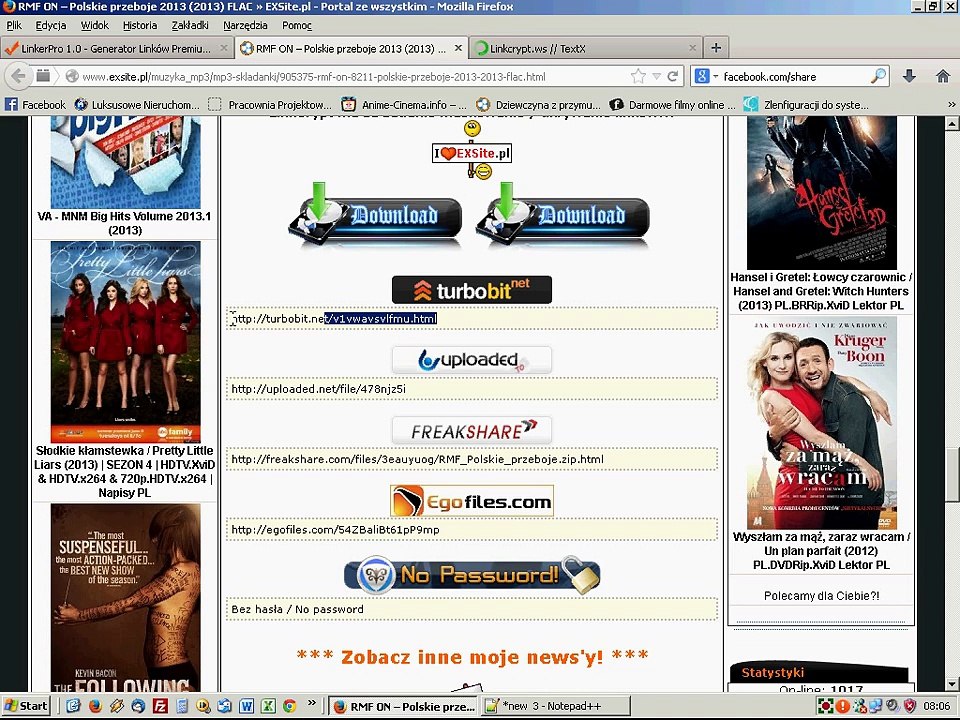Open the Windows Start button
The width and height of the screenshot is (960, 720).
click(26, 706)
